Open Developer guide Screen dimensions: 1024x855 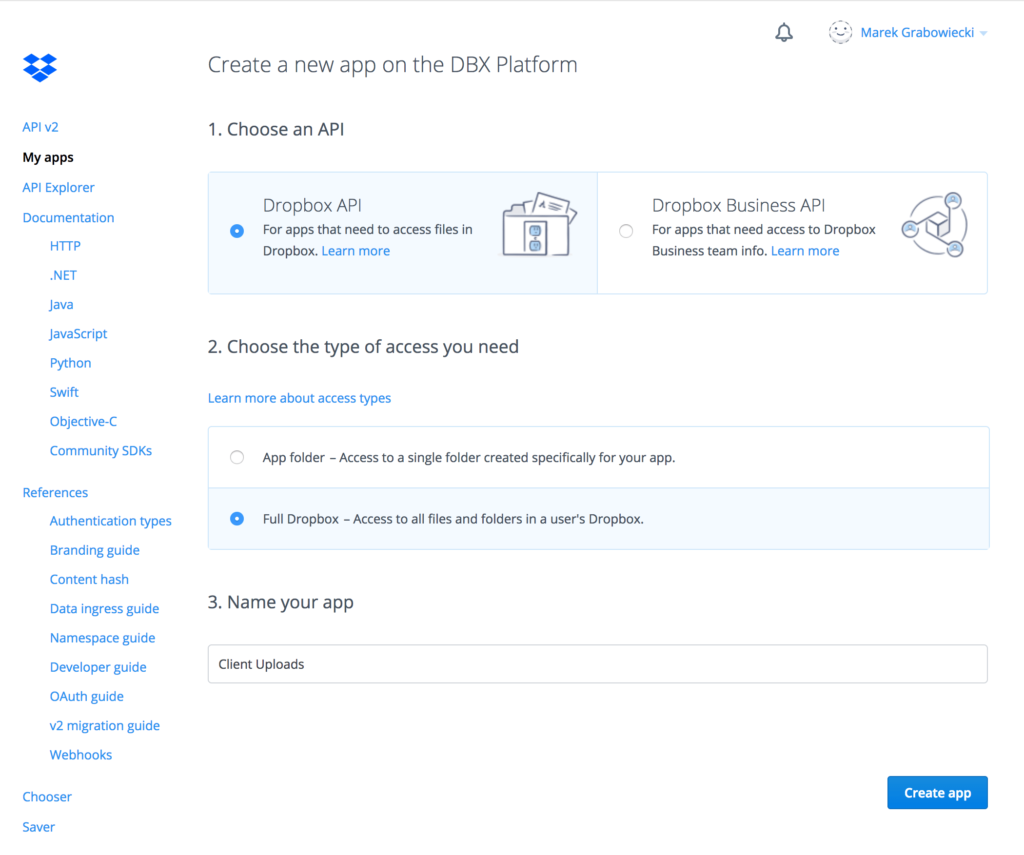pos(98,668)
